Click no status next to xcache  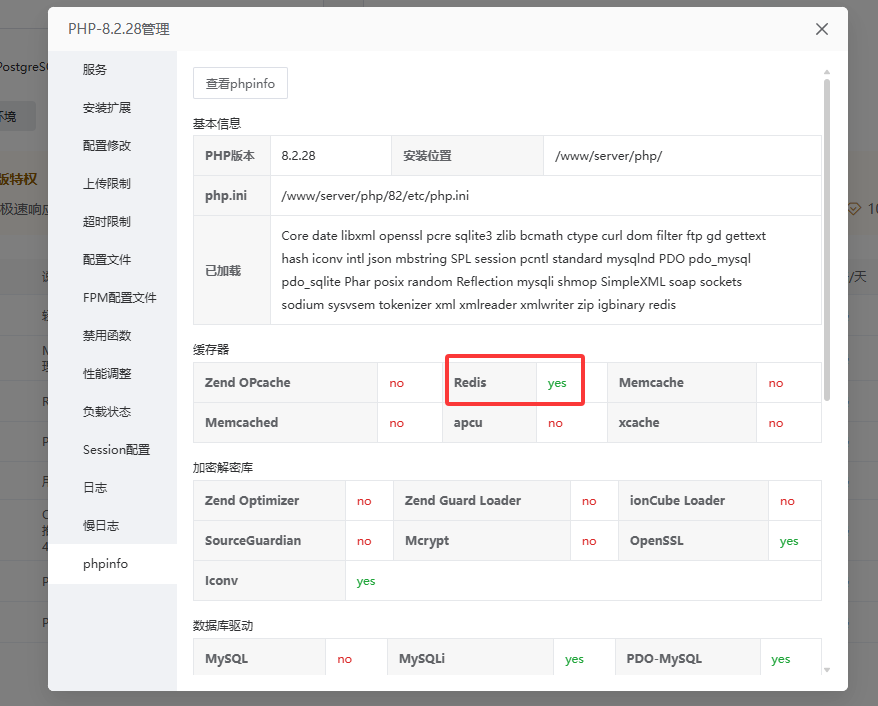[x=776, y=423]
